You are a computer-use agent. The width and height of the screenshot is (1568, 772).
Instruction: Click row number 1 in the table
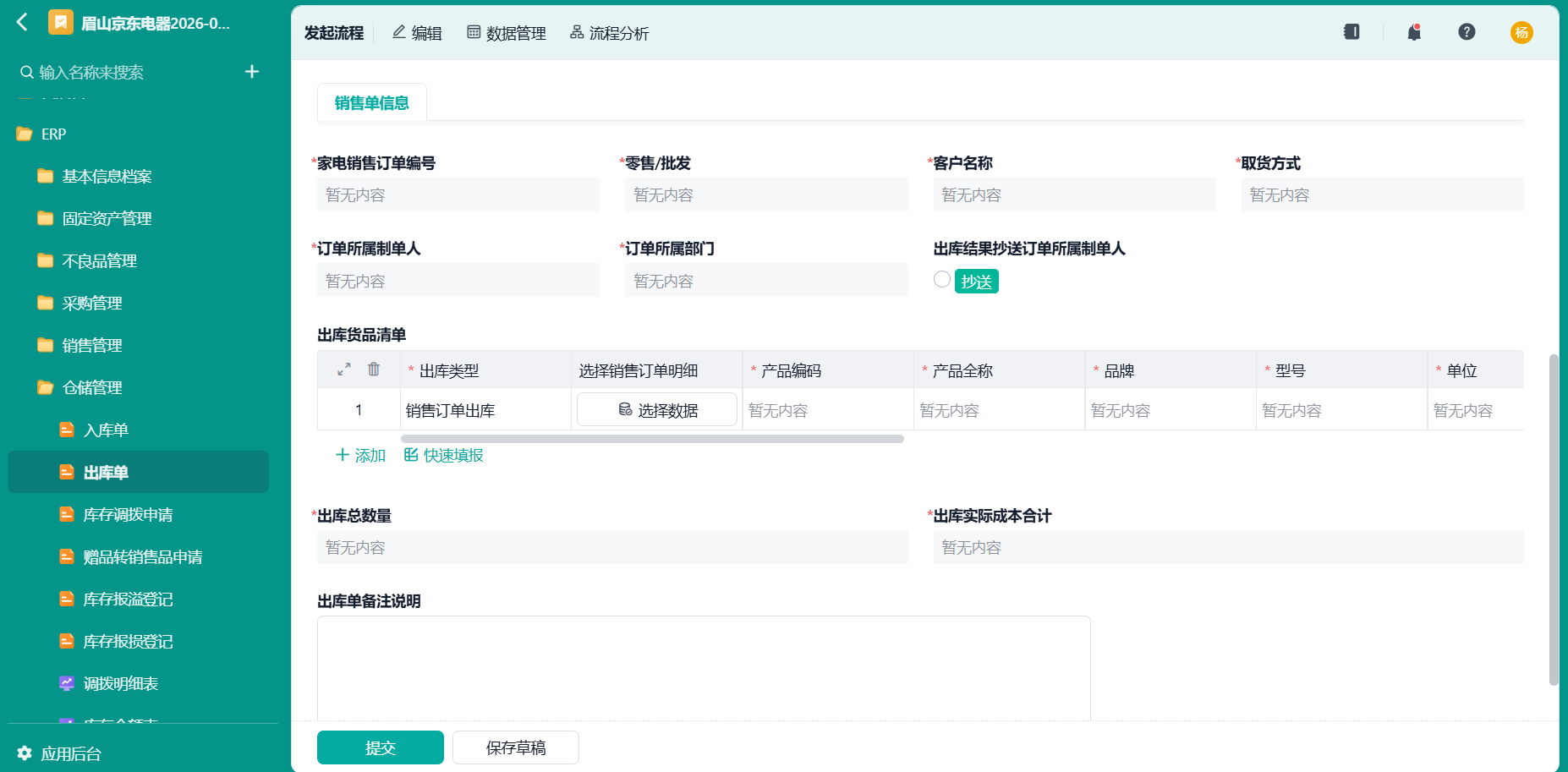click(359, 410)
